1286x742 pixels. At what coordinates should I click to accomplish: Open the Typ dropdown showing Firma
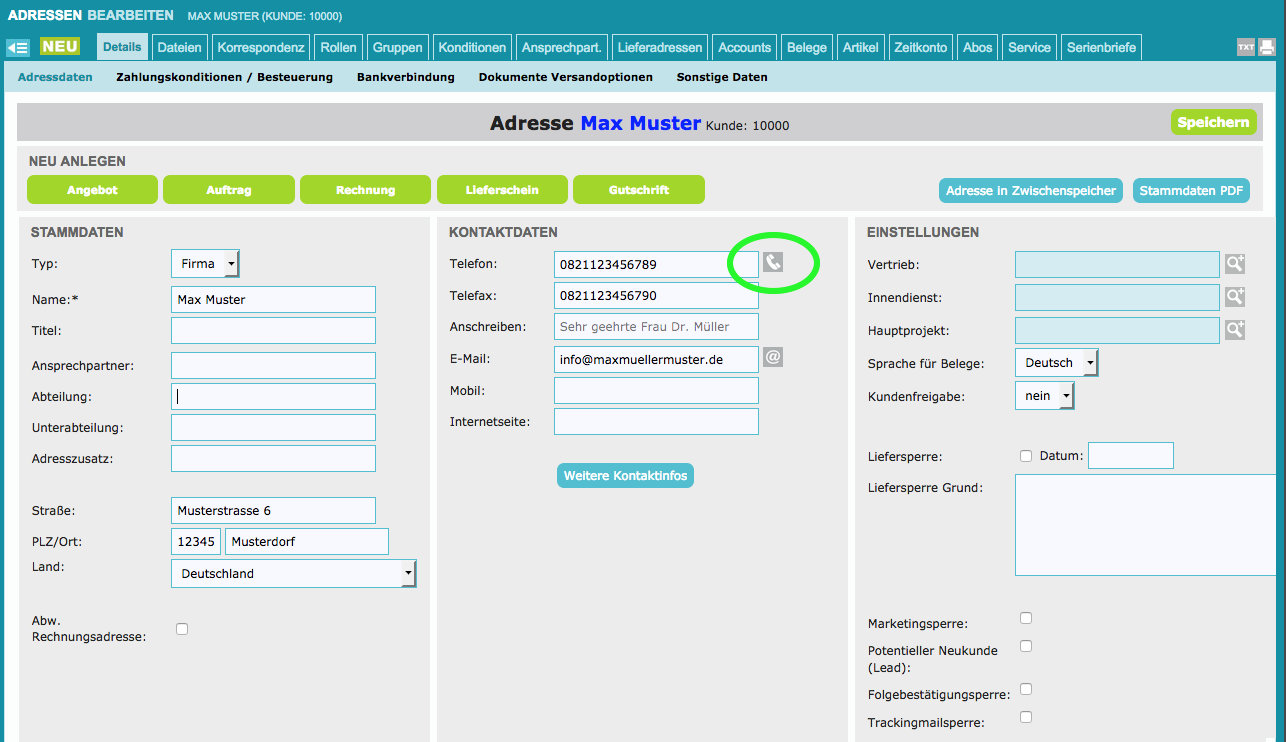[205, 264]
